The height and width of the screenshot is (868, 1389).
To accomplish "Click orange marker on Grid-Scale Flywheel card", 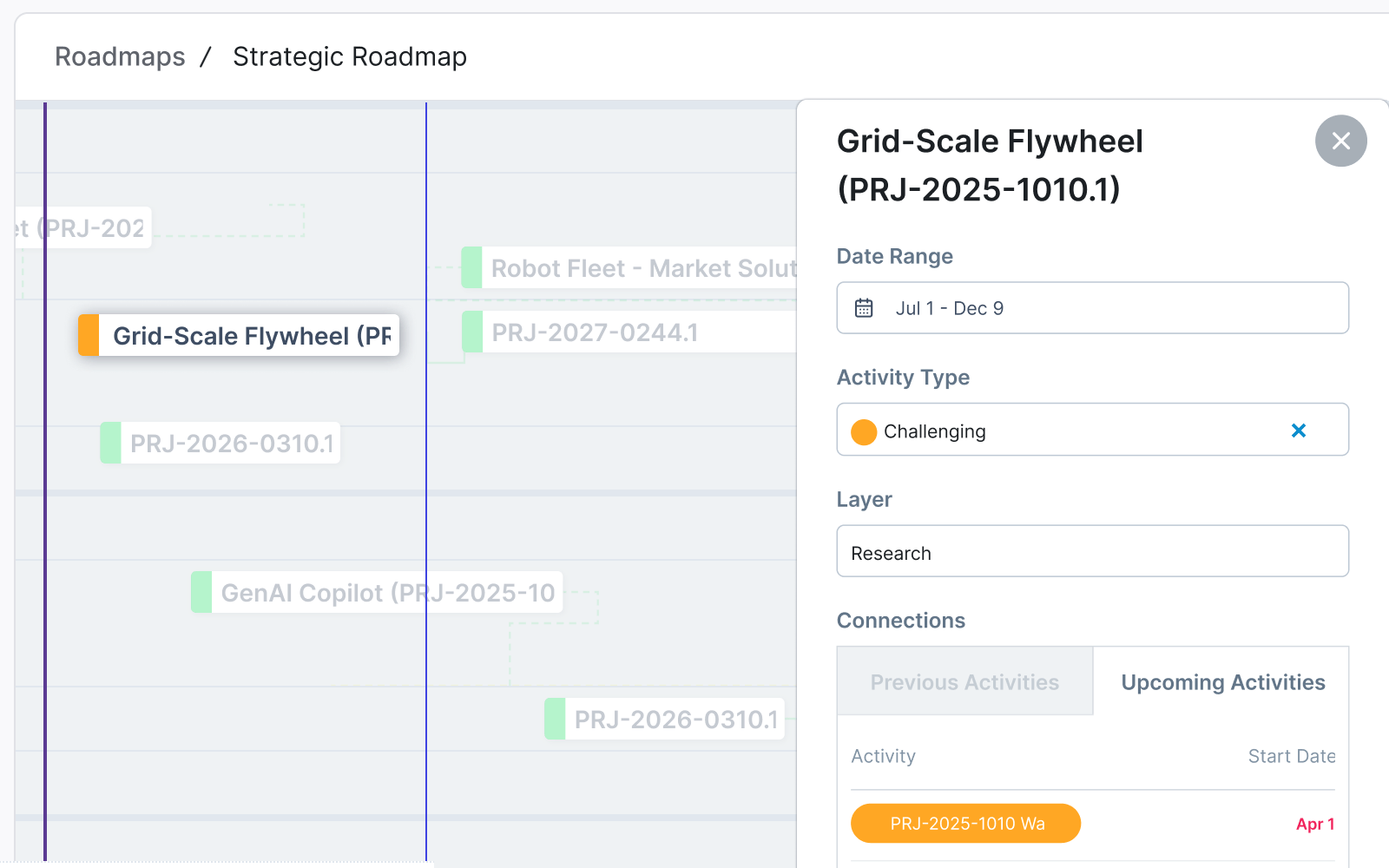I will tap(89, 335).
